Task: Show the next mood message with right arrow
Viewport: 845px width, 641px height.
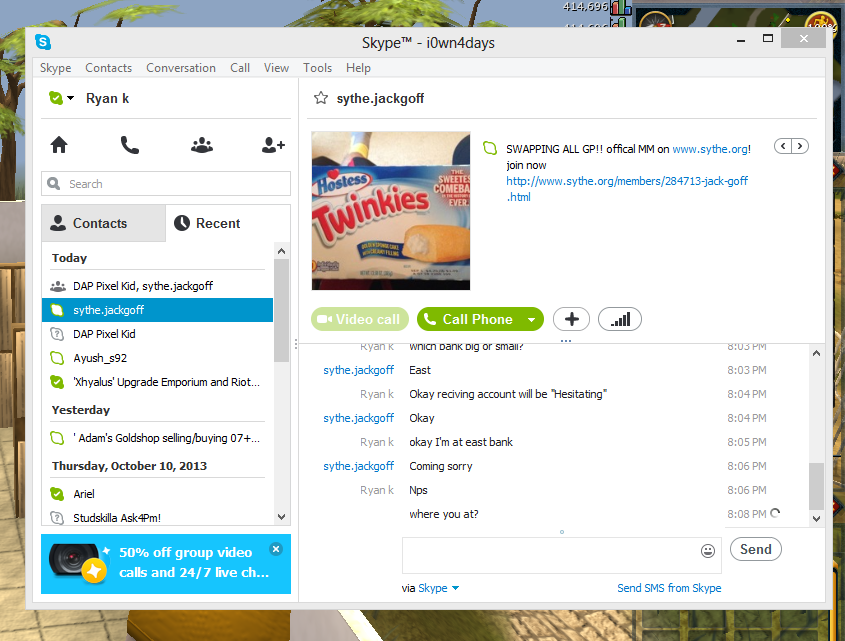Action: click(x=800, y=146)
